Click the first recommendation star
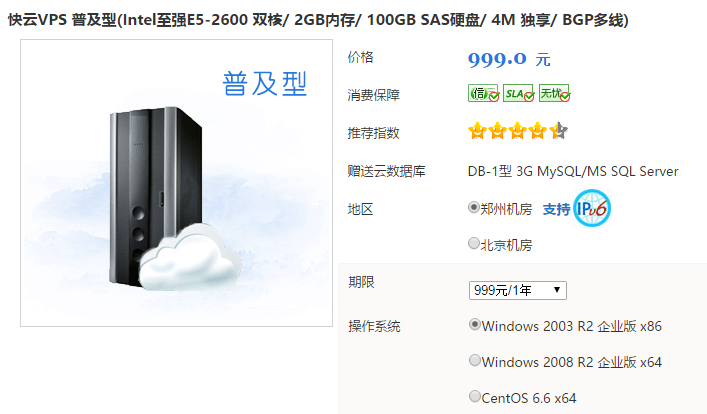Screen dimensions: 707x414 pos(477,131)
